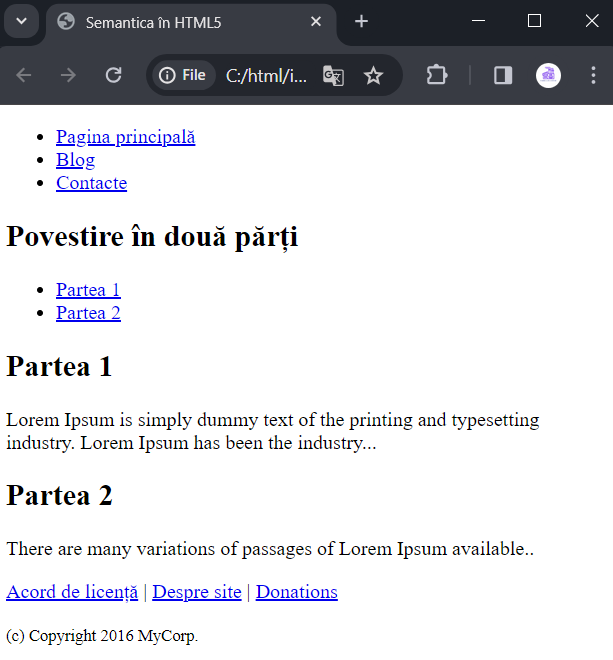
Task: Open the Pagina principală link
Action: (125, 137)
